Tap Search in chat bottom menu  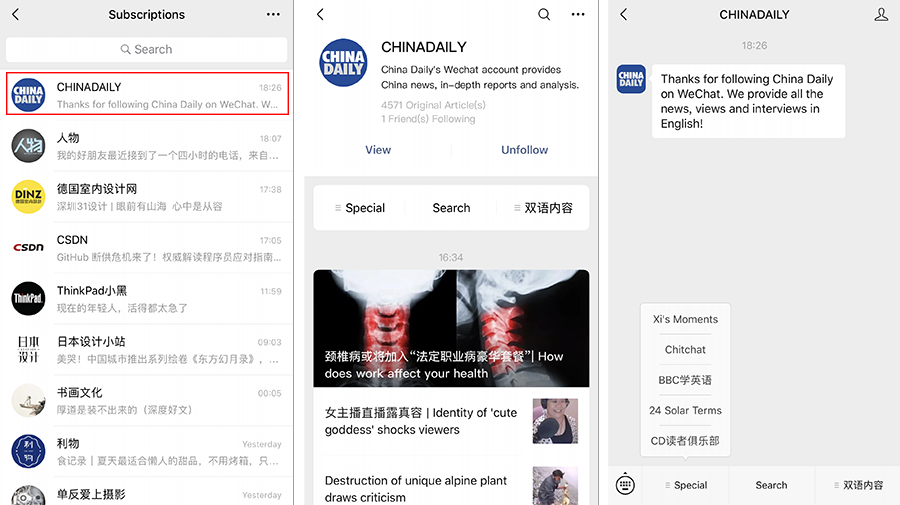771,485
